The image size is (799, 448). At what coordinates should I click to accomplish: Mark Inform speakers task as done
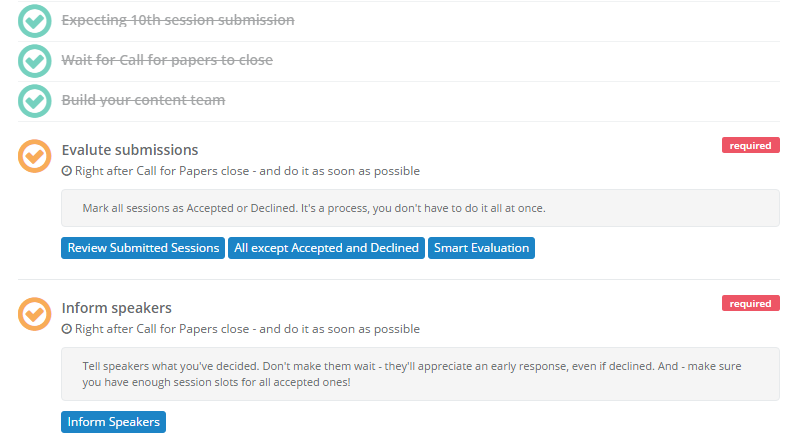35,314
